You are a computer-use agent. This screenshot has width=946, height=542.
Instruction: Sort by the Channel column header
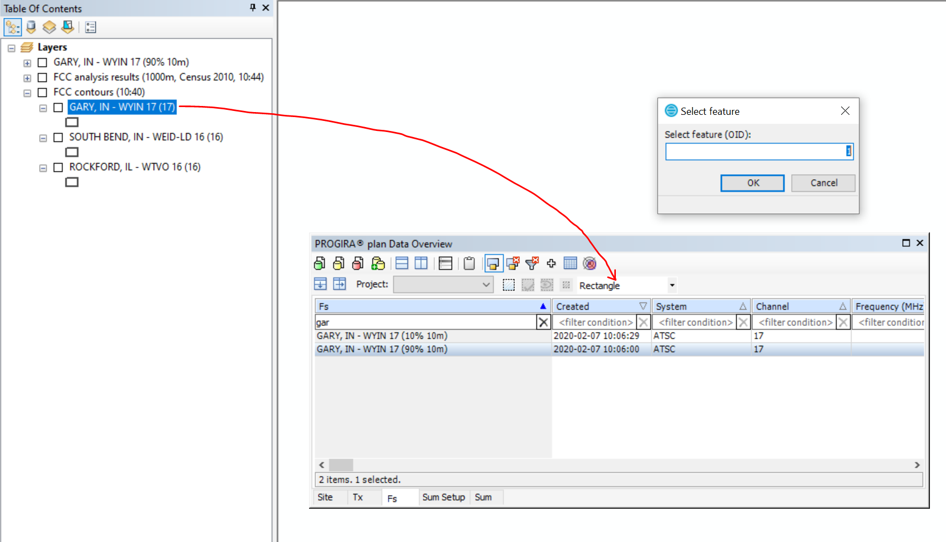point(801,307)
